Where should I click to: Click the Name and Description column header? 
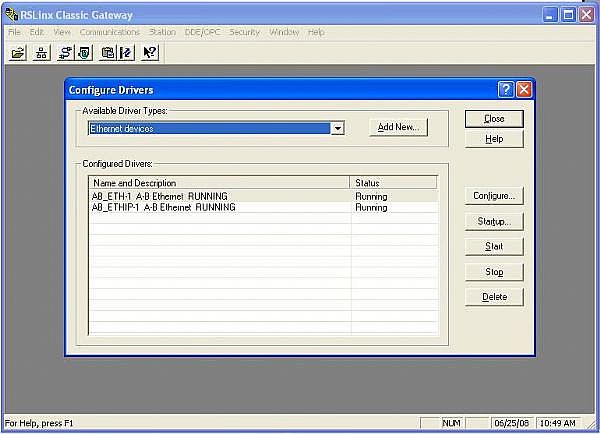pyautogui.click(x=219, y=183)
